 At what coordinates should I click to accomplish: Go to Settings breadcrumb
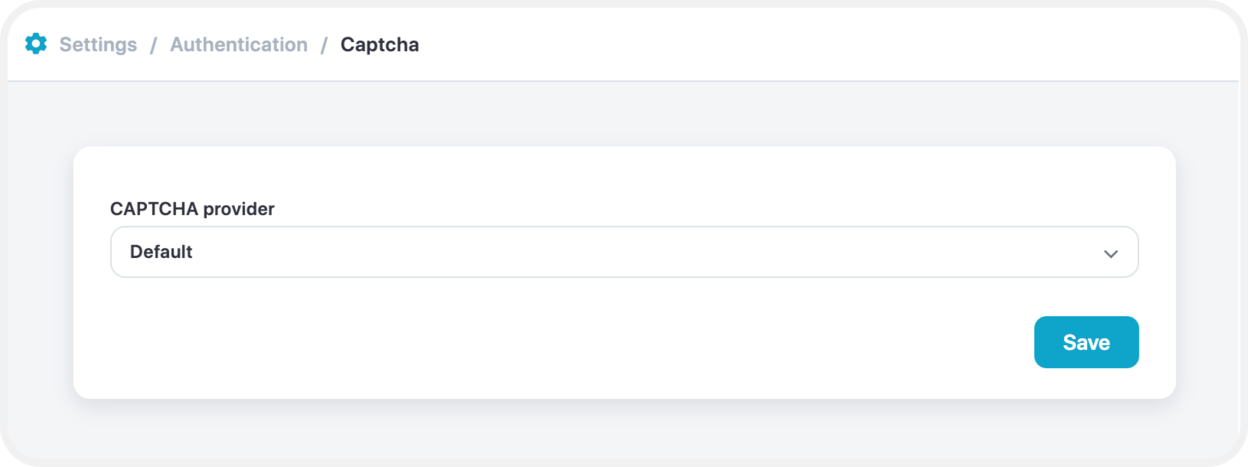click(x=98, y=45)
